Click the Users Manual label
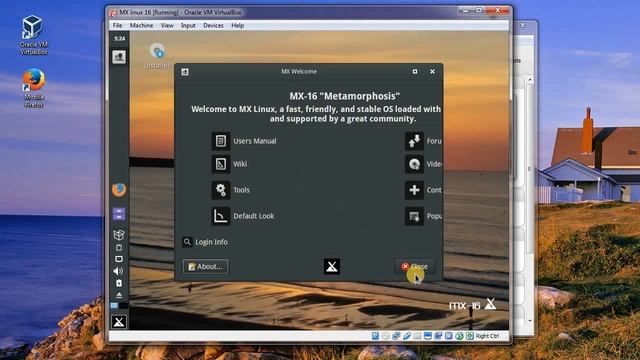This screenshot has width=640, height=360. click(255, 141)
